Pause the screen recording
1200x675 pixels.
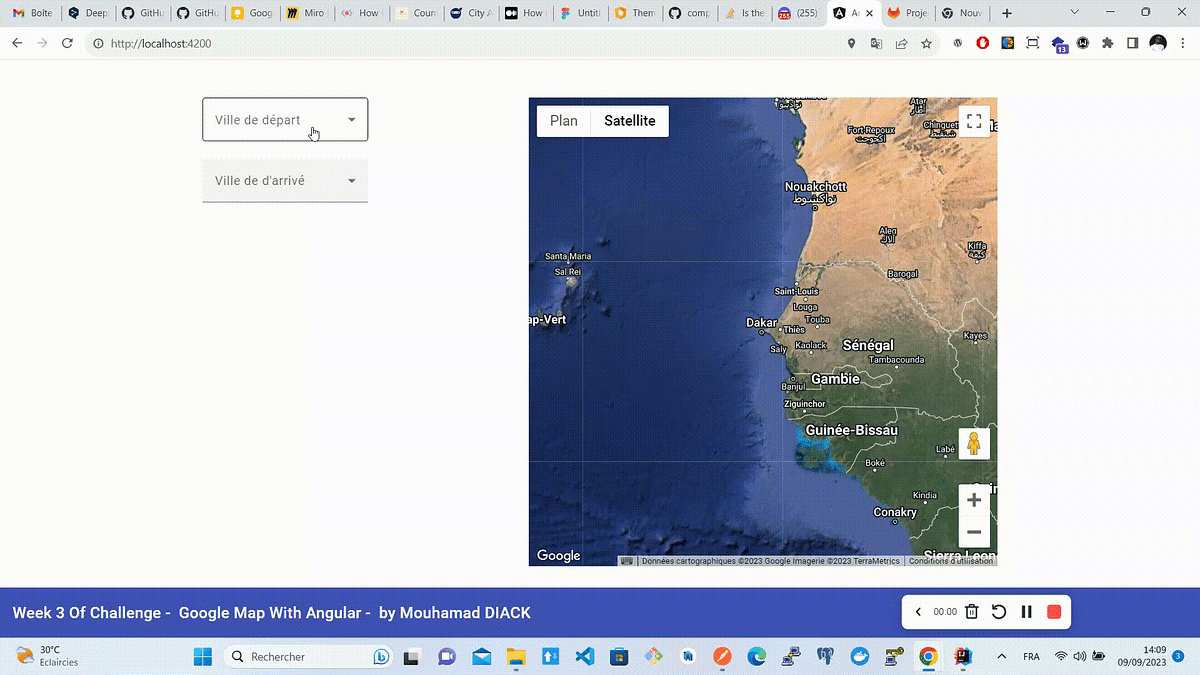click(1026, 611)
